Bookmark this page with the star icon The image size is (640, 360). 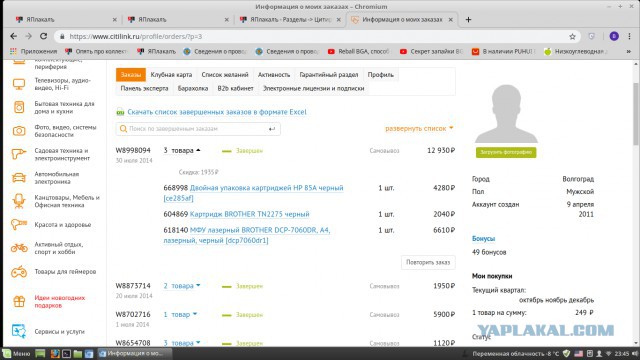(x=573, y=36)
